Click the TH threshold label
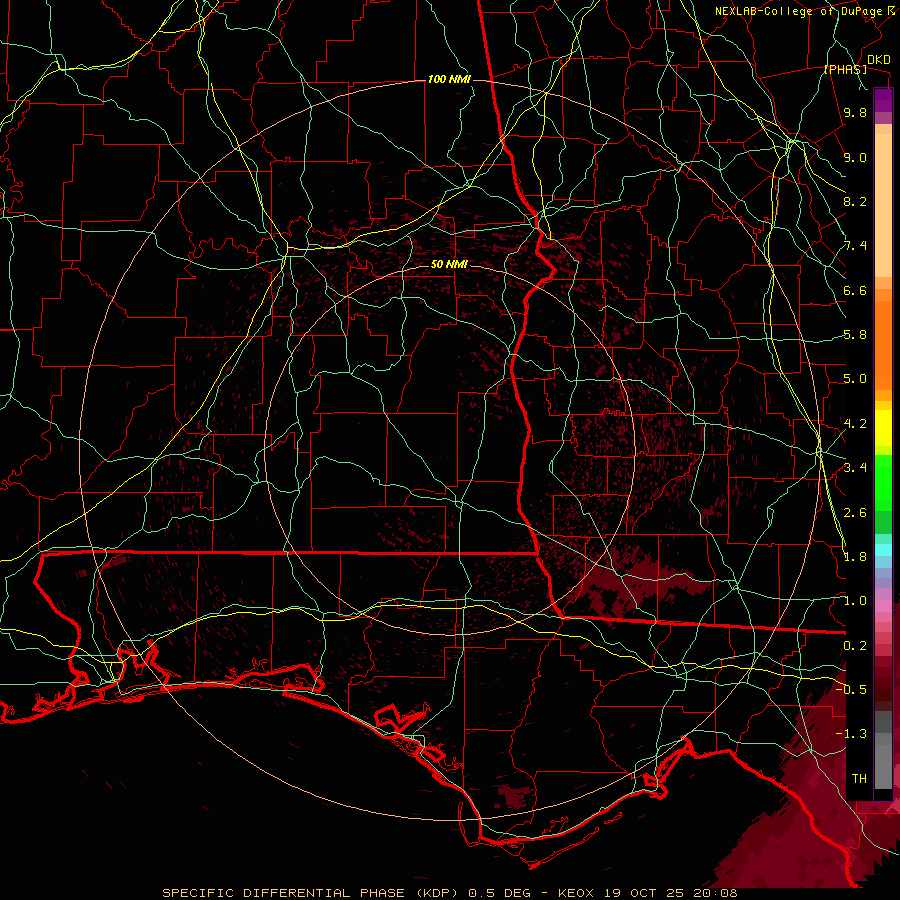900x900 pixels. 859,779
